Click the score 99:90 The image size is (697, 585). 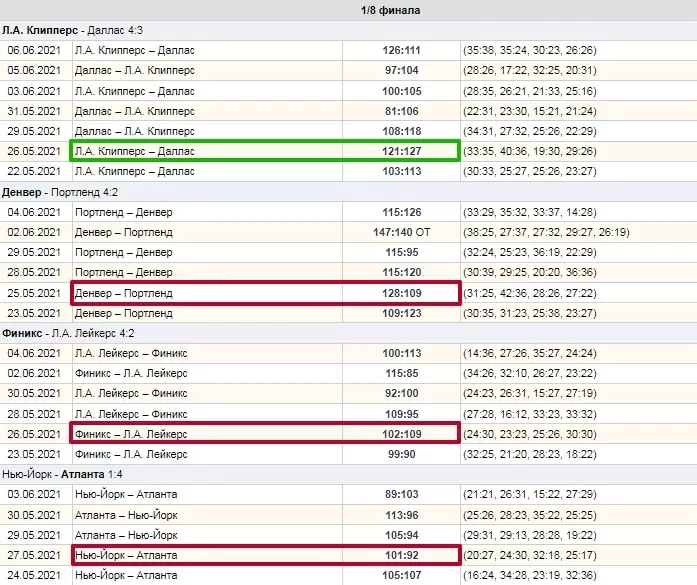pos(401,454)
